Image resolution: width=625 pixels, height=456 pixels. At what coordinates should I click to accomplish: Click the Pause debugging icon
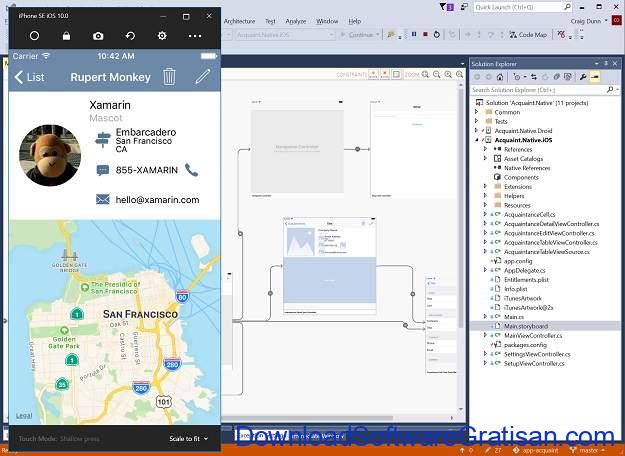(414, 35)
